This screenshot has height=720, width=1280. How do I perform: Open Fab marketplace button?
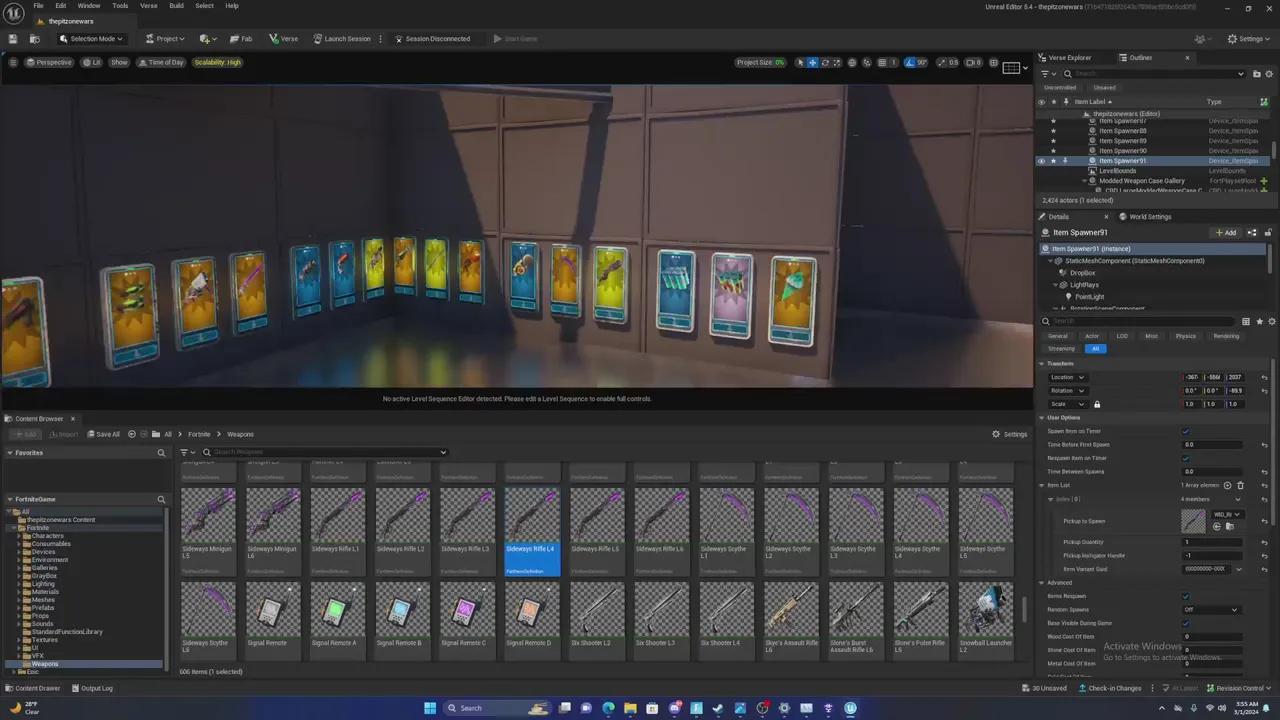241,39
